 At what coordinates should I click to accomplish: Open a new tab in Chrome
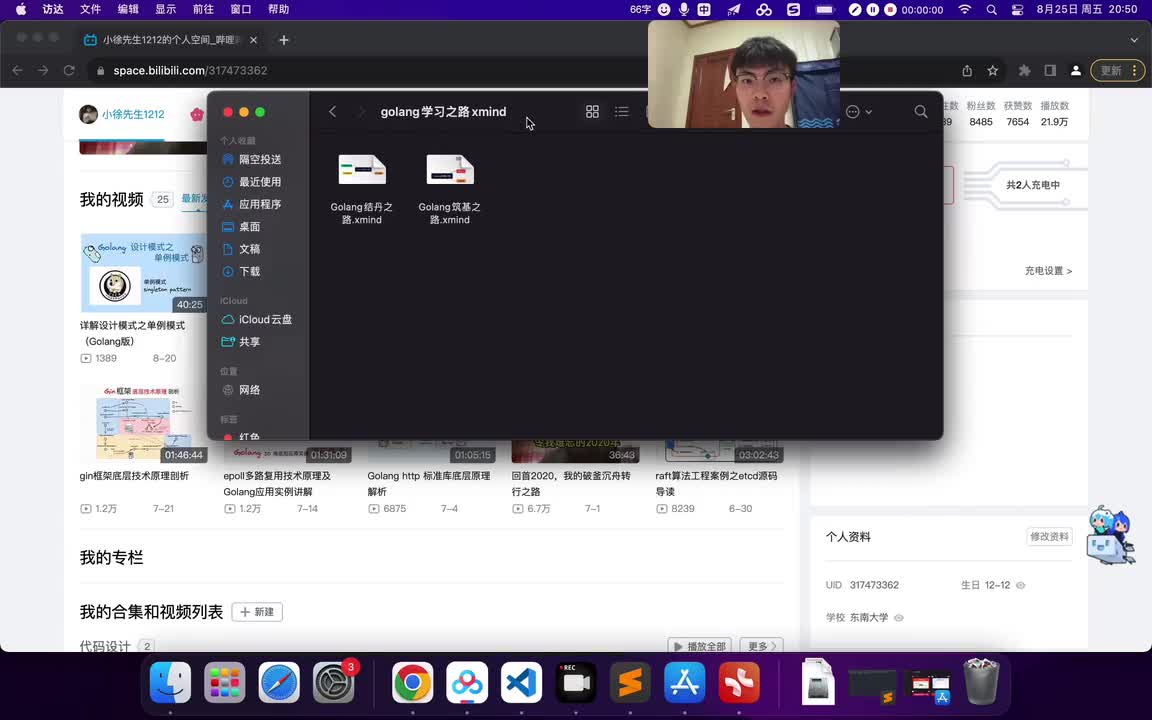[284, 40]
